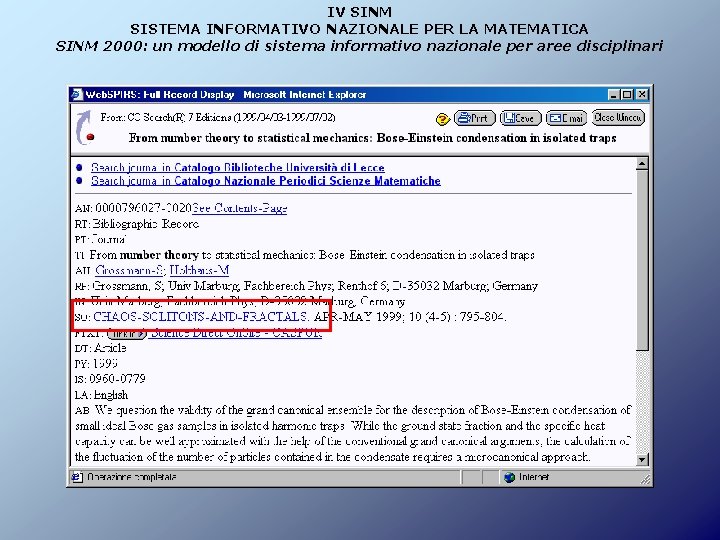Open Search journal in Catalogo Biblioteche Università di Lecce

click(237, 167)
